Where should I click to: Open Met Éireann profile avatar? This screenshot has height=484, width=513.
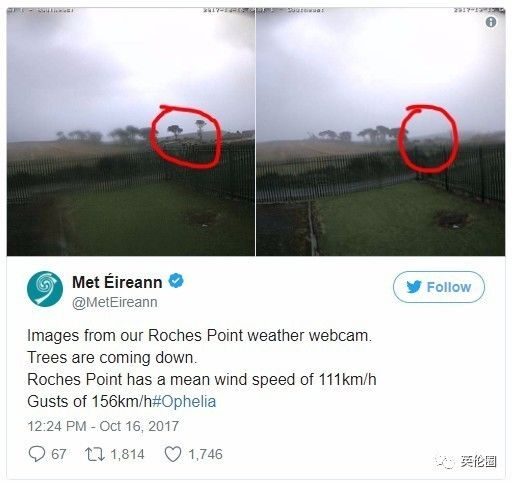(x=45, y=289)
